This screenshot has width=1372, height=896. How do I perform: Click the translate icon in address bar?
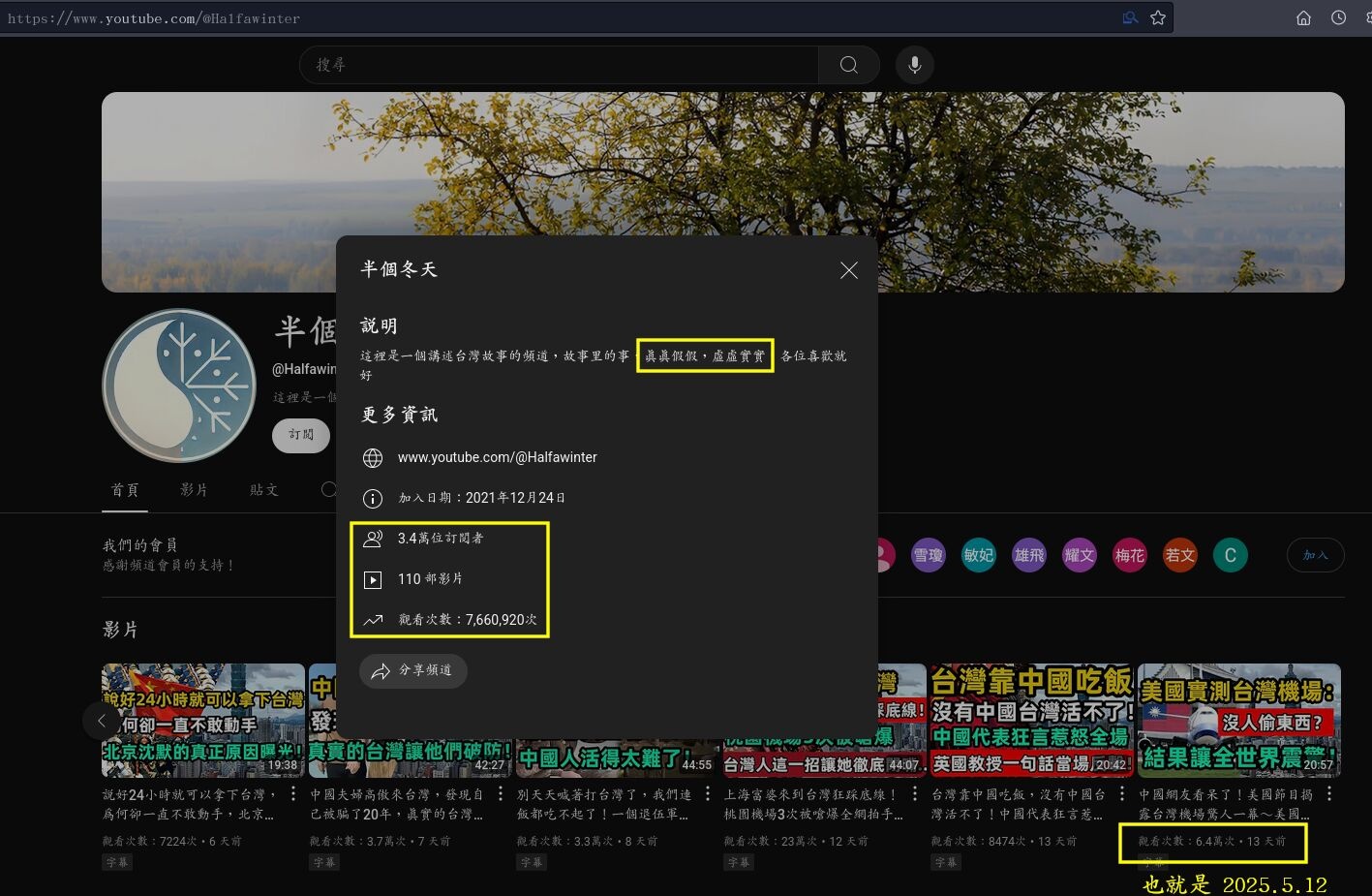[x=1130, y=17]
